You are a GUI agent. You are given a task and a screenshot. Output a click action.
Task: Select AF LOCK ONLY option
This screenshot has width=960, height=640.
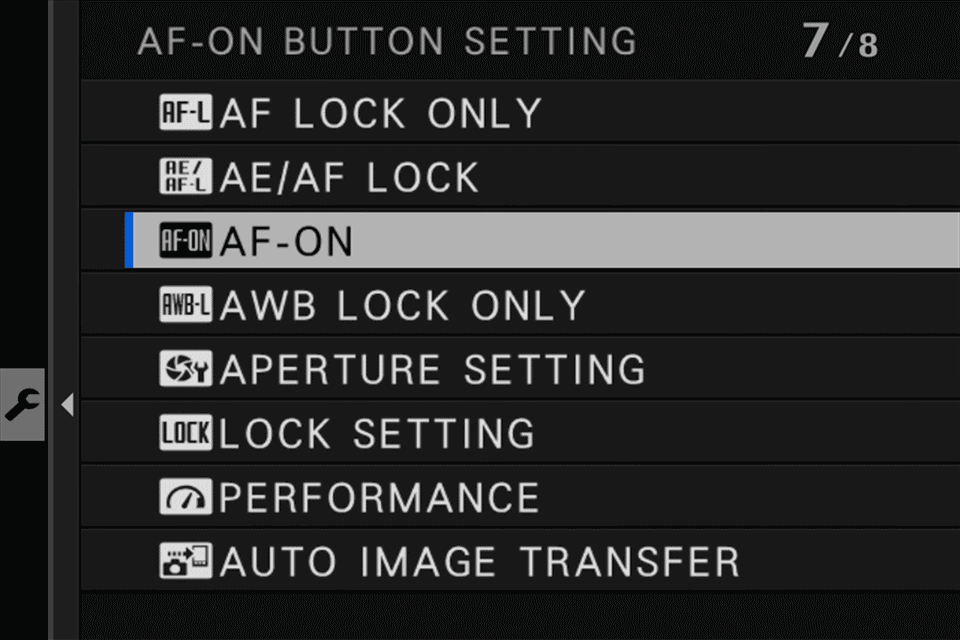coord(380,114)
